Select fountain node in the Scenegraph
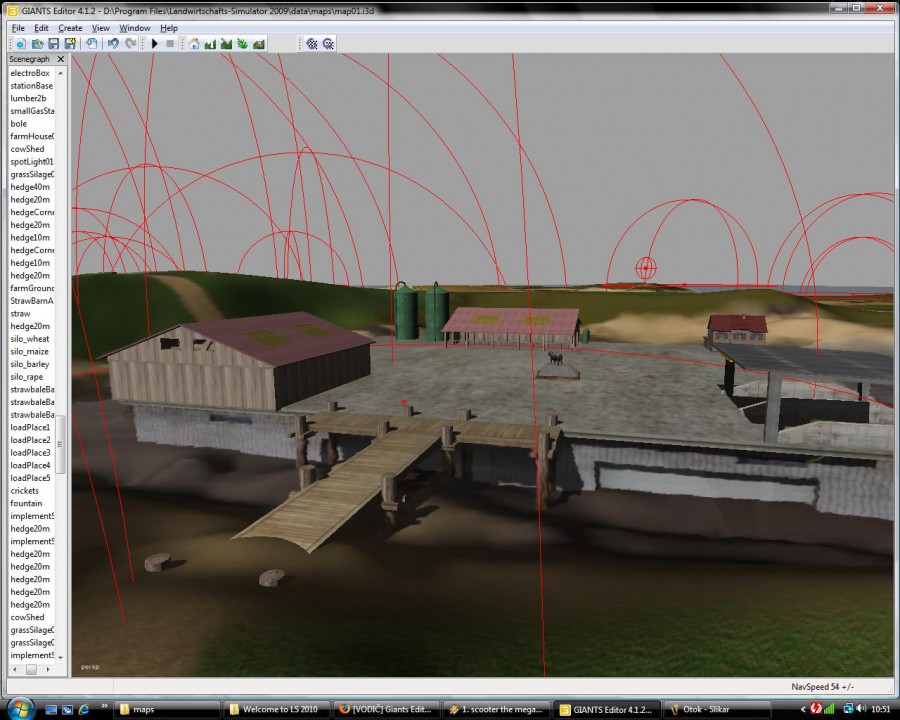900x720 pixels. (x=26, y=503)
